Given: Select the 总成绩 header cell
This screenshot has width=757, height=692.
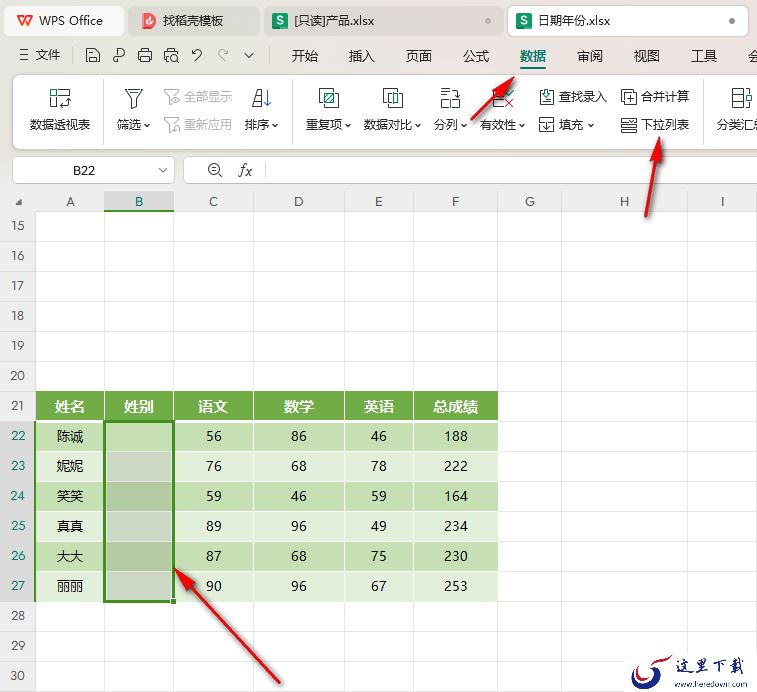Looking at the screenshot, I should pyautogui.click(x=455, y=406).
